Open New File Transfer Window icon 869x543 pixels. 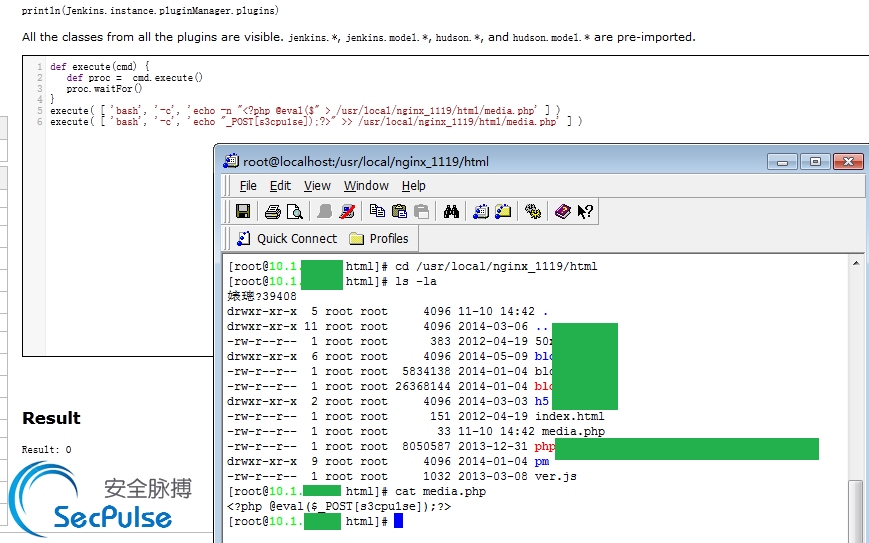click(x=503, y=211)
